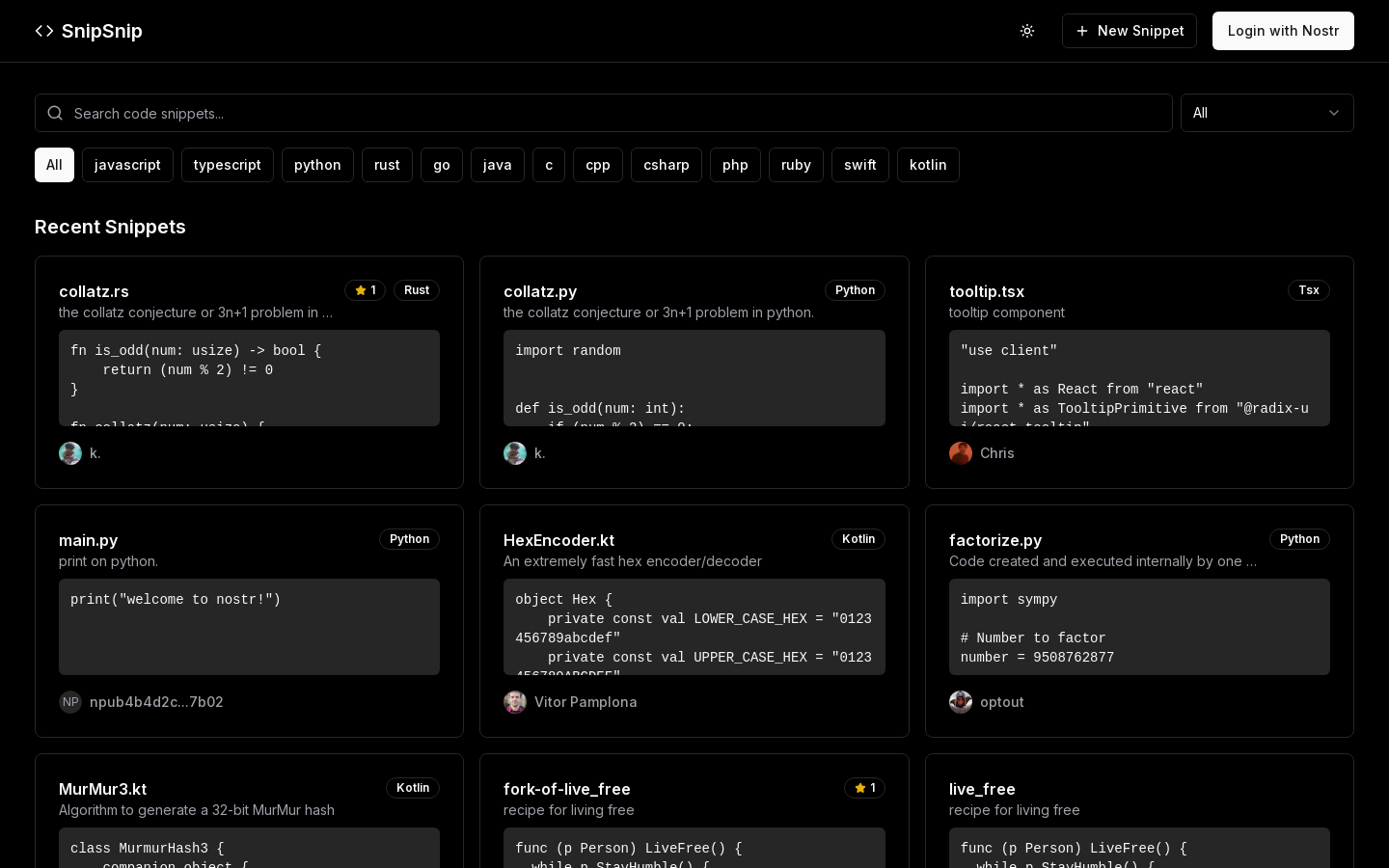This screenshot has height=868, width=1389.
Task: Open the All filter dropdown
Action: pyautogui.click(x=1267, y=113)
